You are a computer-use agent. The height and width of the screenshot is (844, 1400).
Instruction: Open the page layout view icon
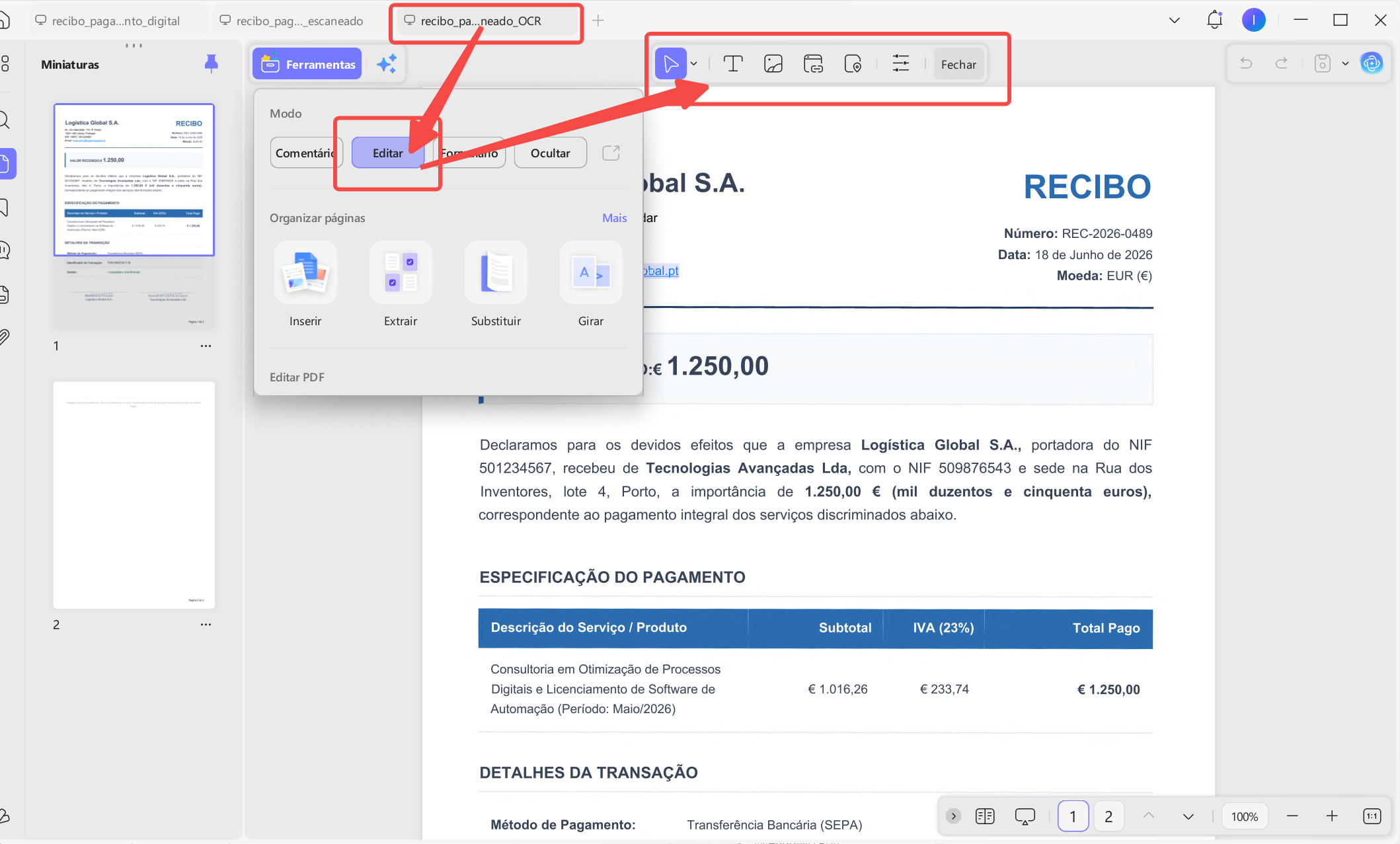[985, 816]
